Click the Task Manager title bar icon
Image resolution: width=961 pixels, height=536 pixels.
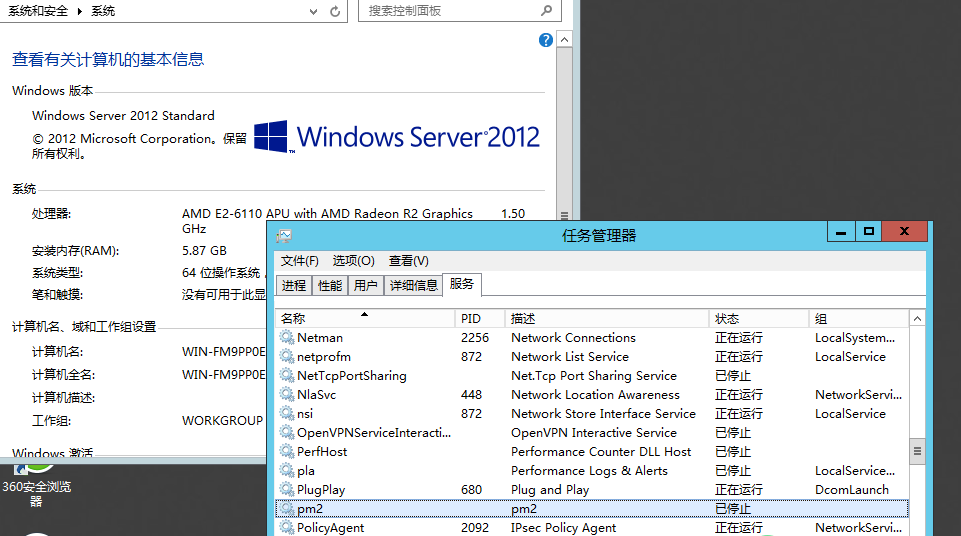[284, 236]
